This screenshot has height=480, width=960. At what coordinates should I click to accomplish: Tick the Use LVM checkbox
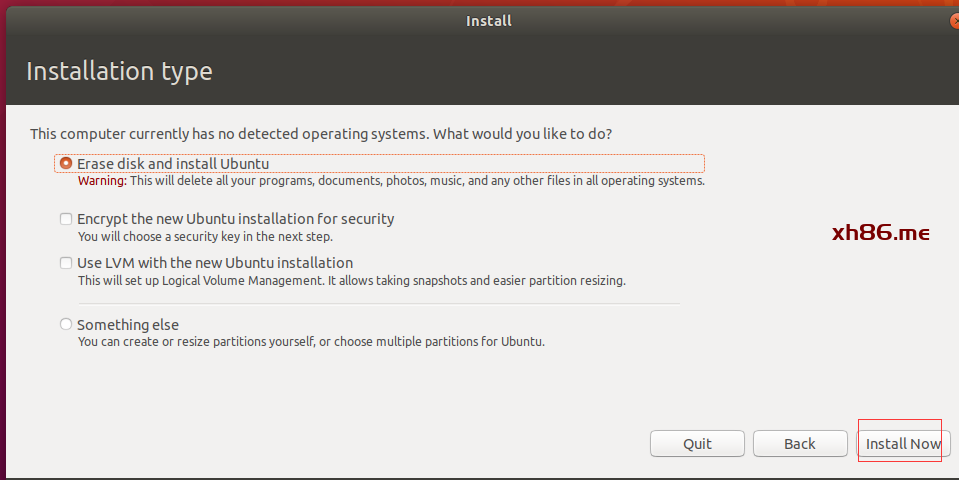point(66,263)
